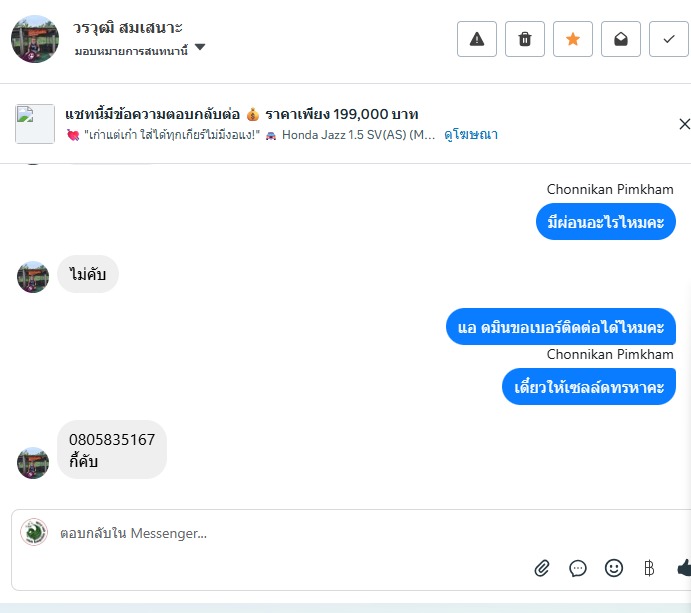Open the emoji smiley picker
This screenshot has width=691, height=613.
click(614, 568)
